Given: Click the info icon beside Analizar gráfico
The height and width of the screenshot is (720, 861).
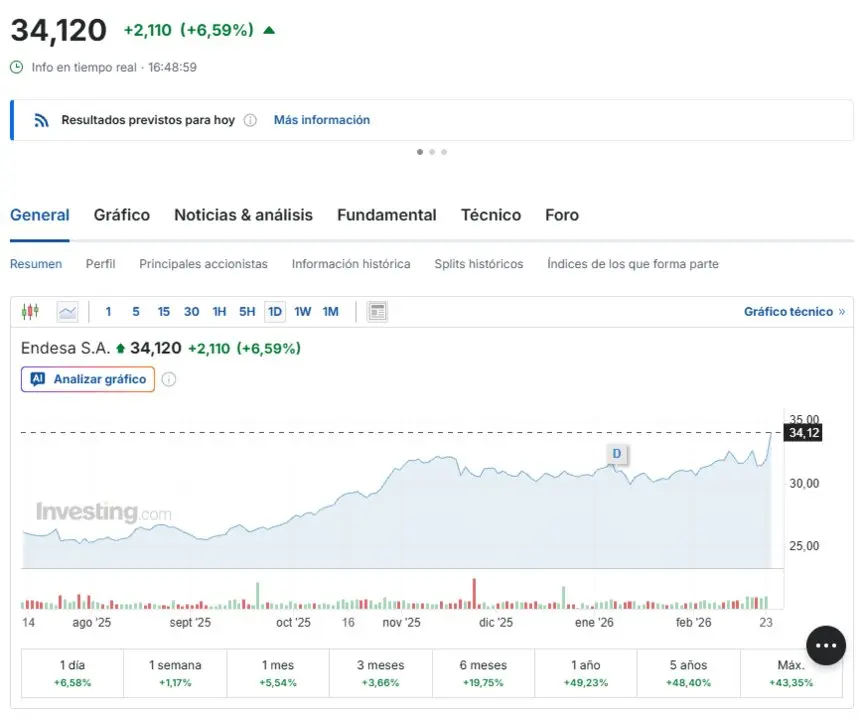Looking at the screenshot, I should [x=169, y=379].
